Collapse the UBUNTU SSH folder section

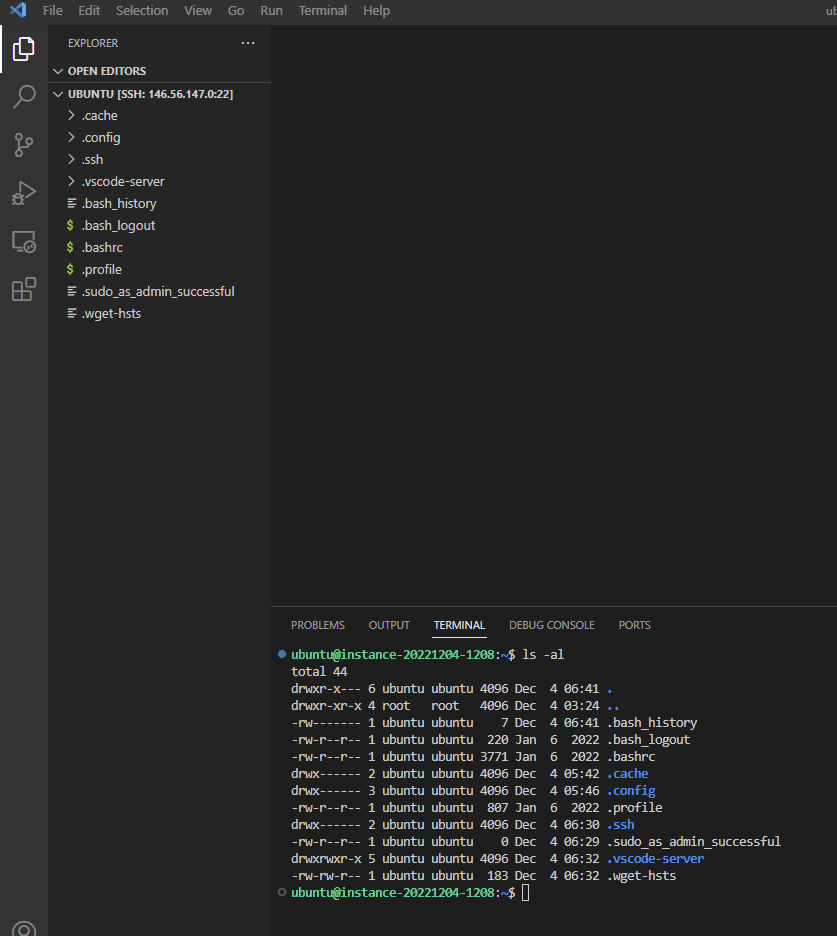click(x=150, y=94)
